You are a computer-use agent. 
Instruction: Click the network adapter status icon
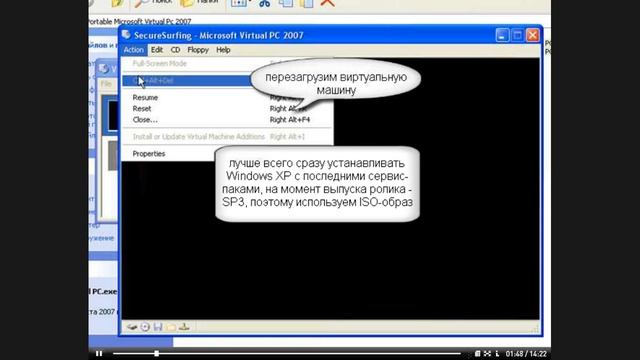(x=184, y=327)
